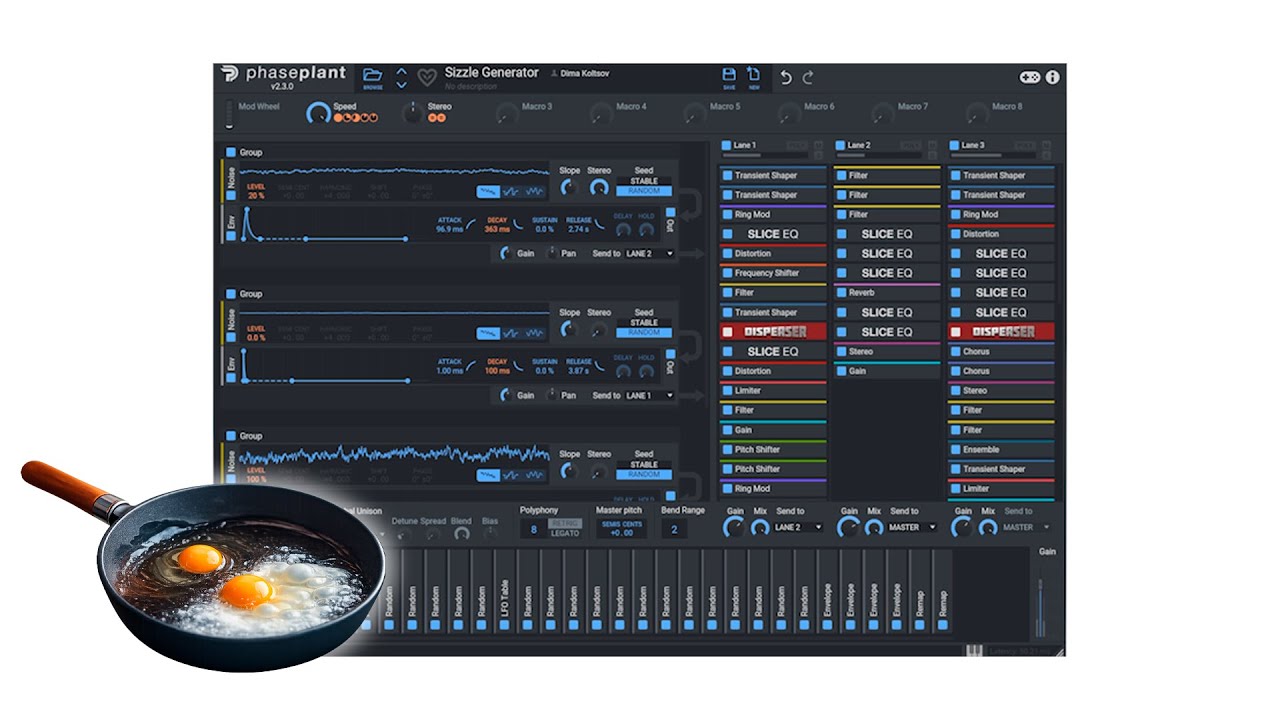Toggle the second Group enable checkbox

[x=231, y=294]
